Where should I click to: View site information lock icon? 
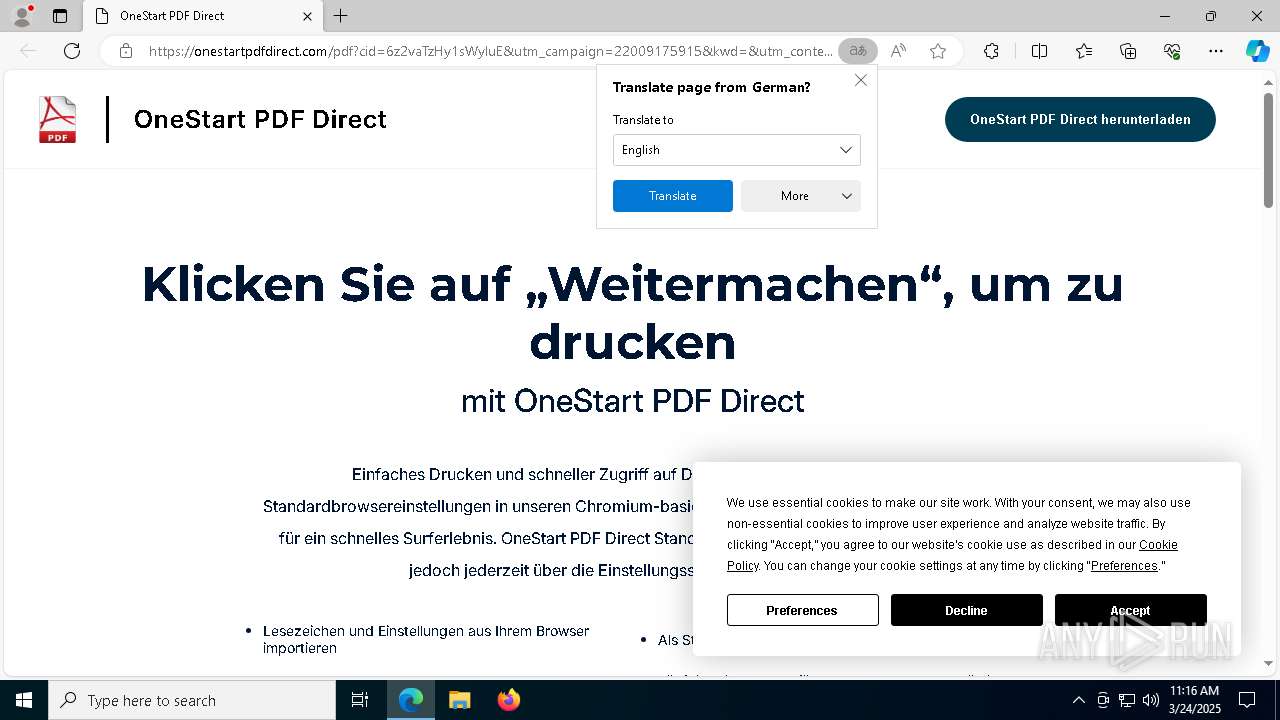pos(126,51)
